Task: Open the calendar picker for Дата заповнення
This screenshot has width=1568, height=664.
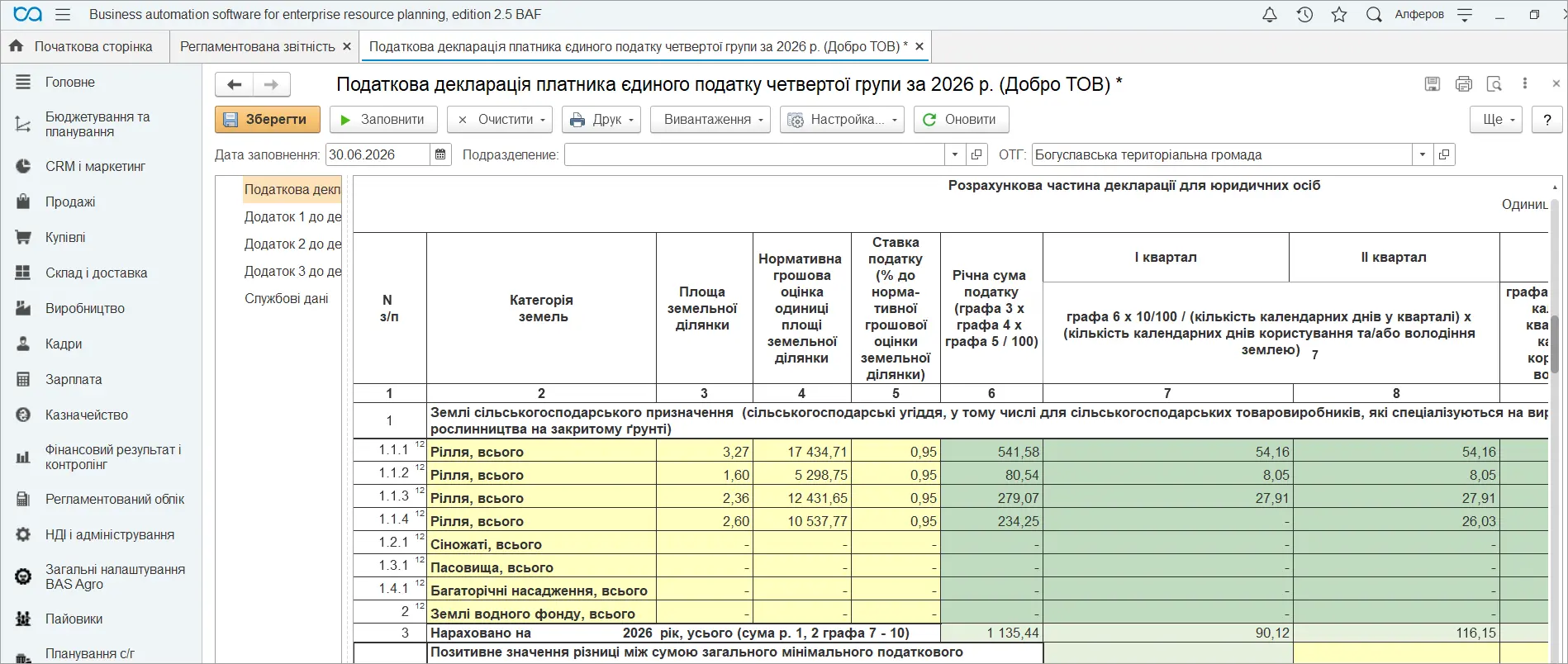Action: click(x=440, y=154)
